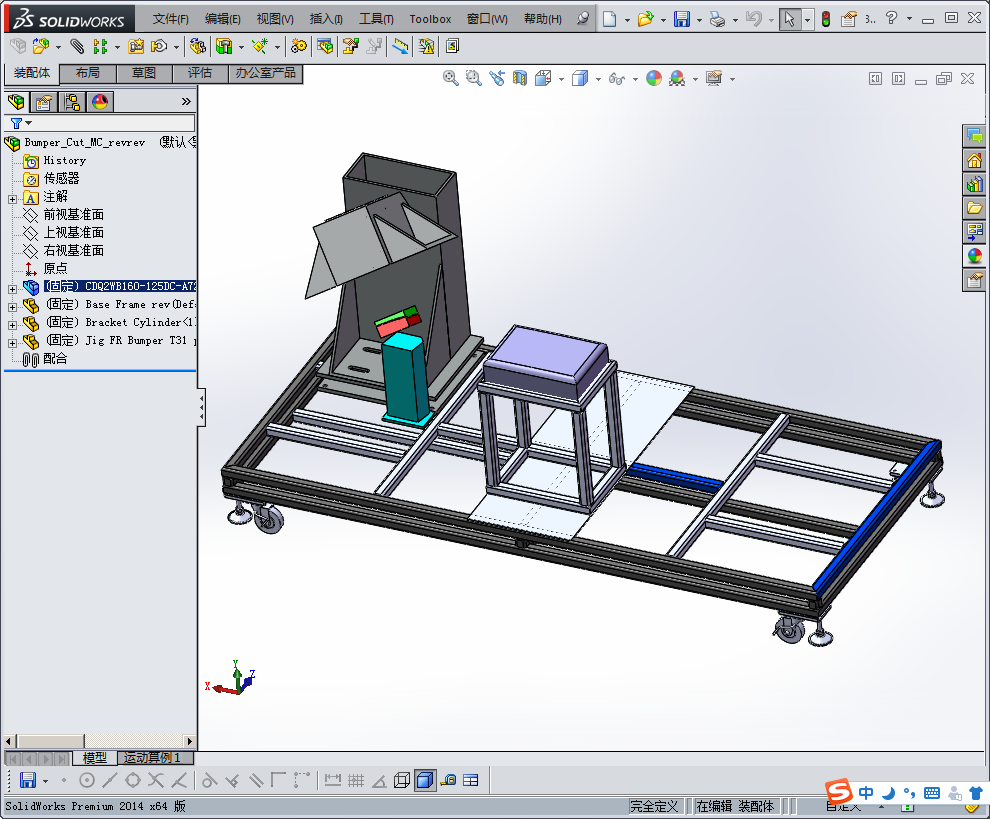Screen dimensions: 990x819
Task: Expand the 注解 annotations tree node
Action: (x=12, y=198)
